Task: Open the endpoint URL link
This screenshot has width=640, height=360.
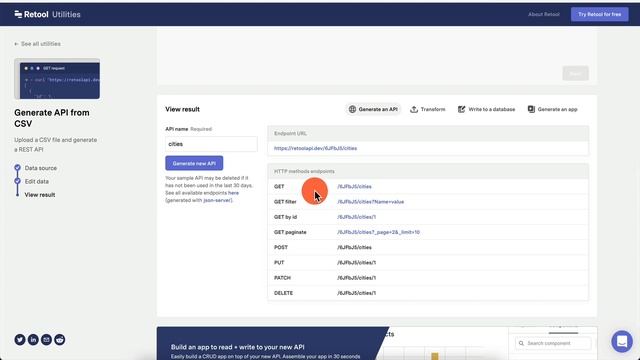Action: [315, 148]
